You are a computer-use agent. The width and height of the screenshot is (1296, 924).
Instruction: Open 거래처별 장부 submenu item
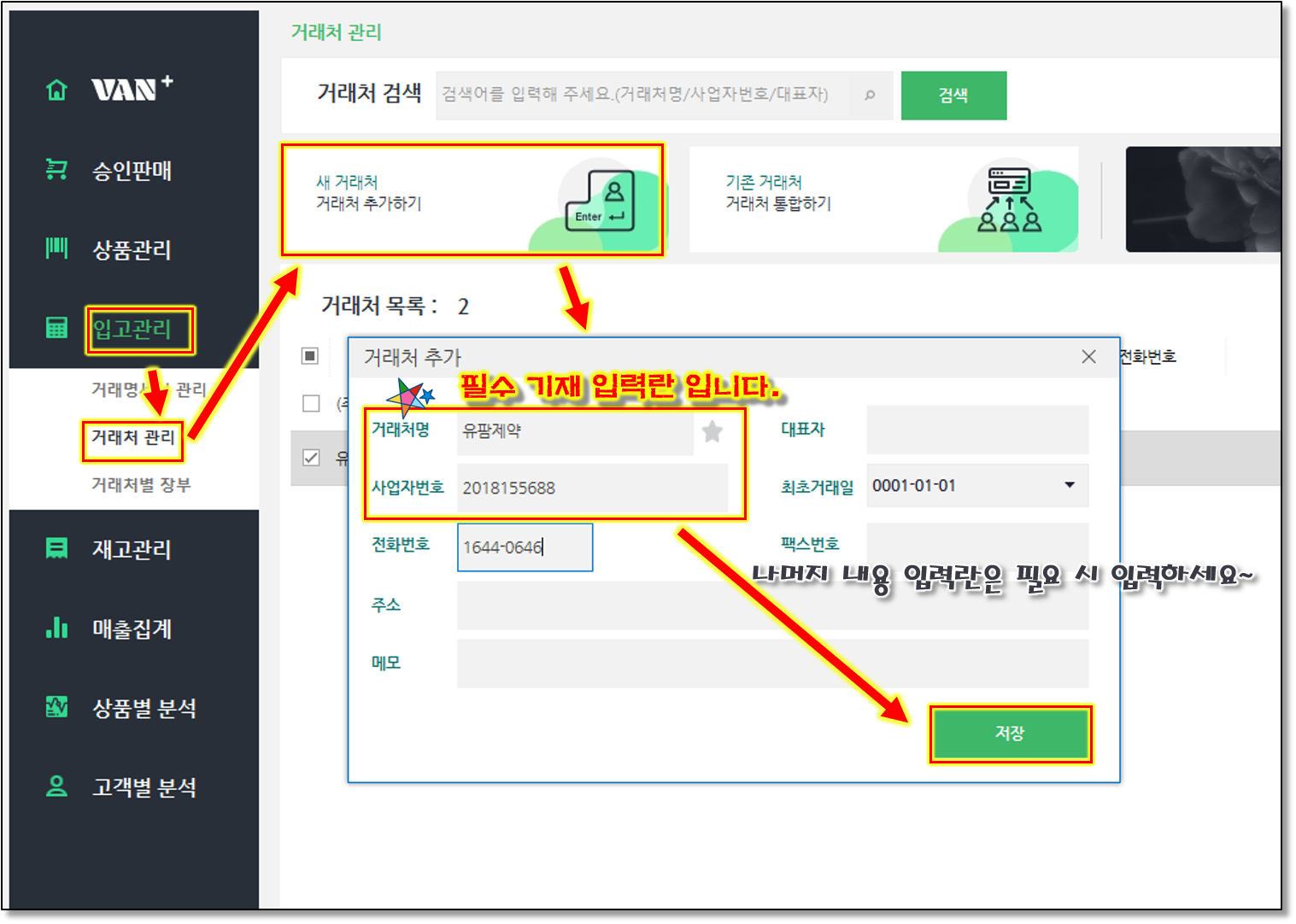[x=141, y=485]
